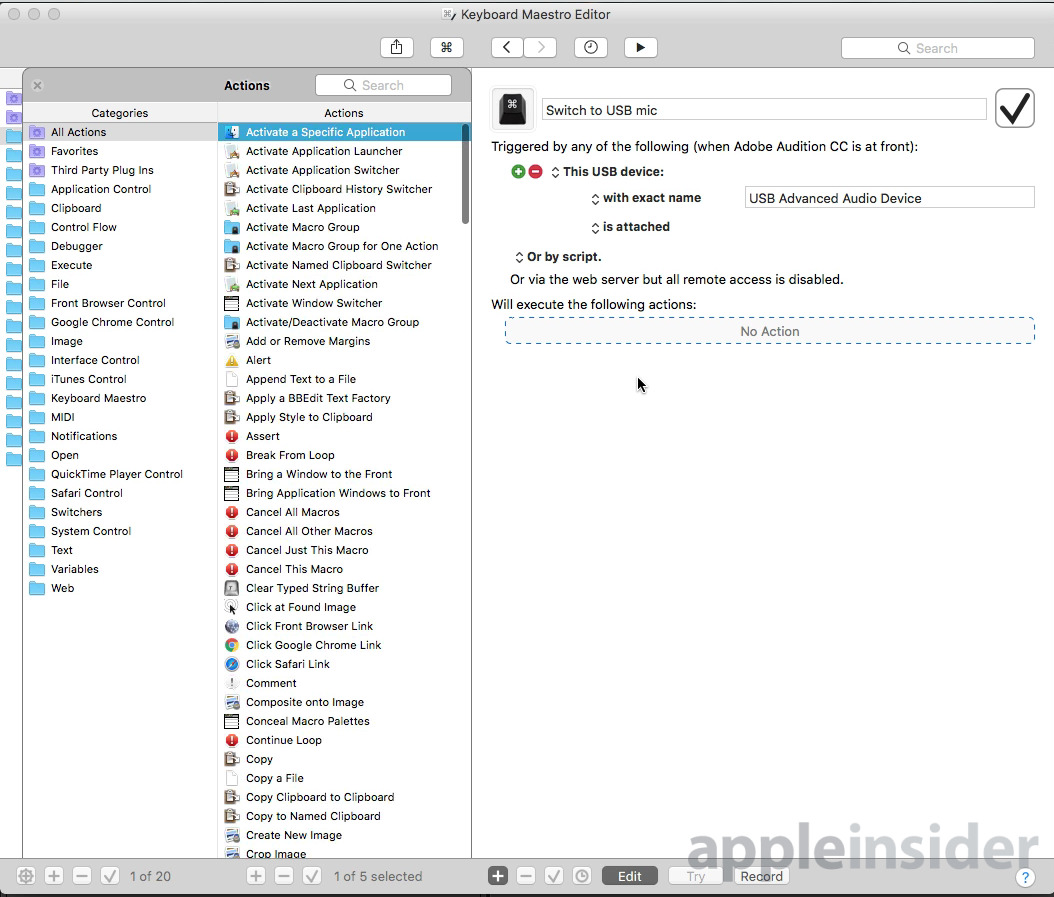Click the macro icon next to the name
The width and height of the screenshot is (1054, 897).
click(x=513, y=108)
